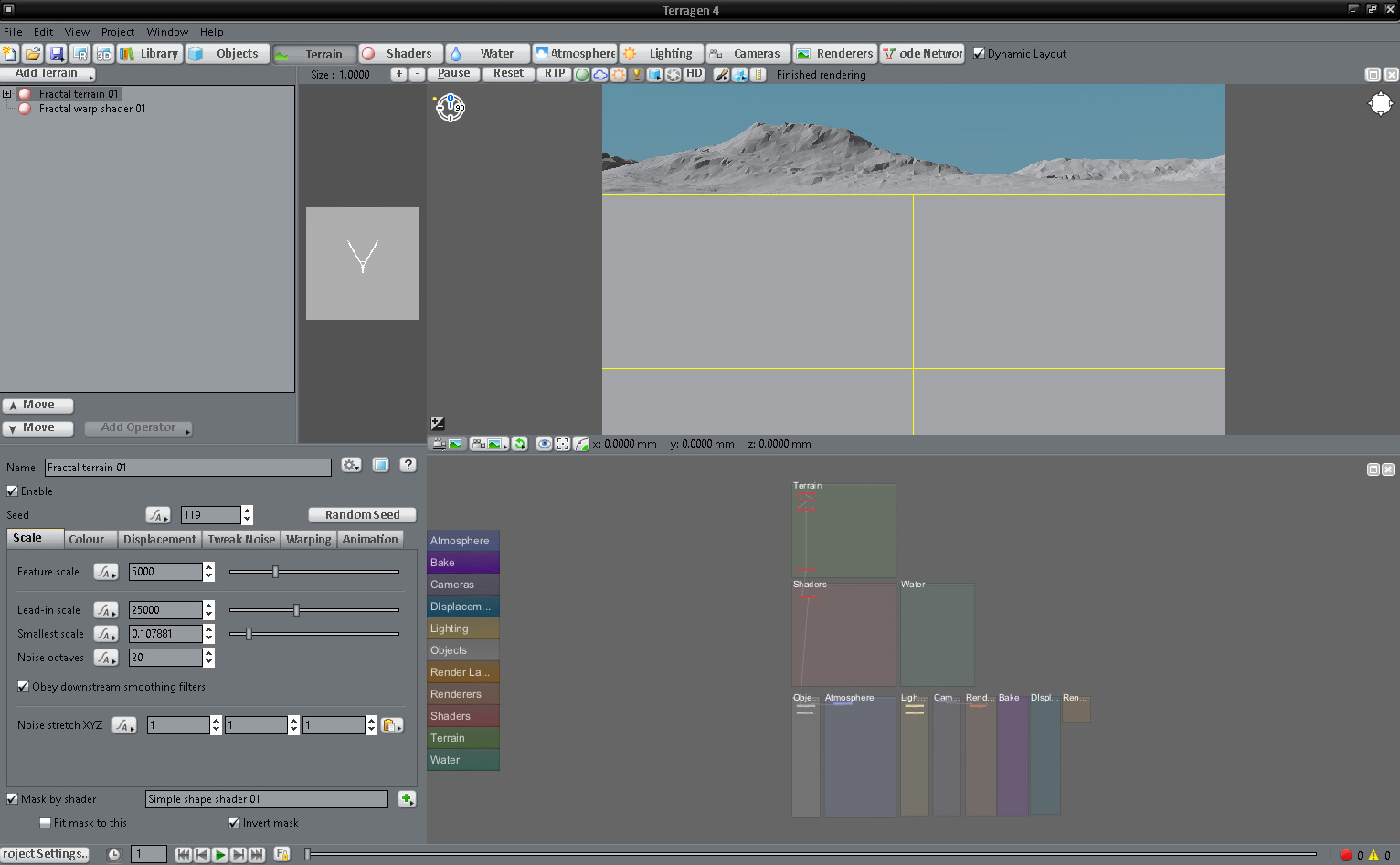
Task: Click the frame selection brackets icon
Action: (x=563, y=444)
